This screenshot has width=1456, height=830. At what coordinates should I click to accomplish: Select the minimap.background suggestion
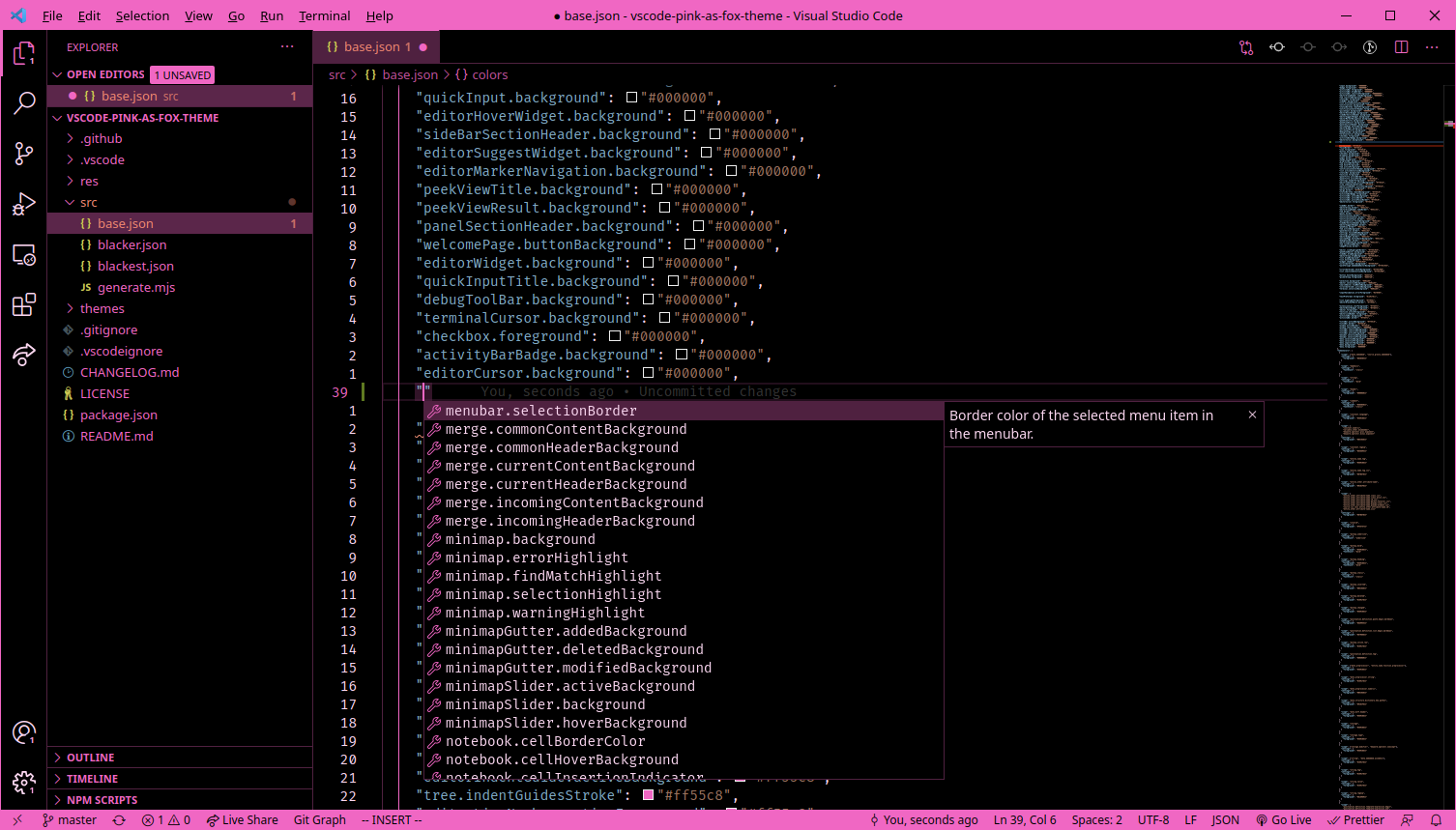(x=684, y=539)
